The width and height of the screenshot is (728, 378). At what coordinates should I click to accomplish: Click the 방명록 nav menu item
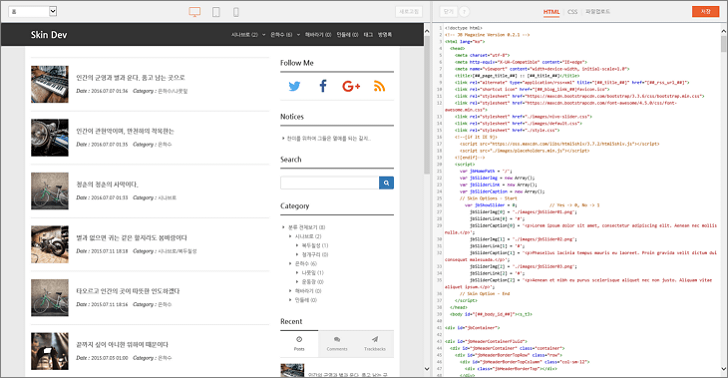coord(385,35)
